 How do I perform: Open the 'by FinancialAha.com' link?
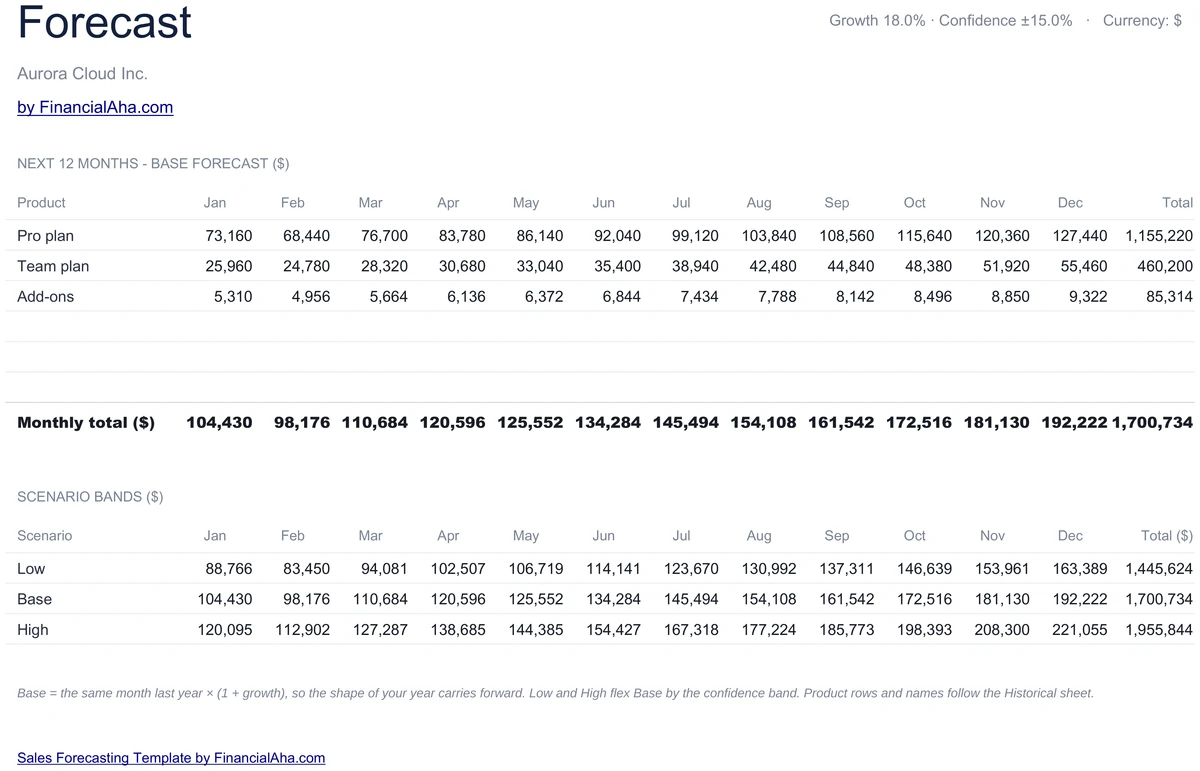[95, 107]
